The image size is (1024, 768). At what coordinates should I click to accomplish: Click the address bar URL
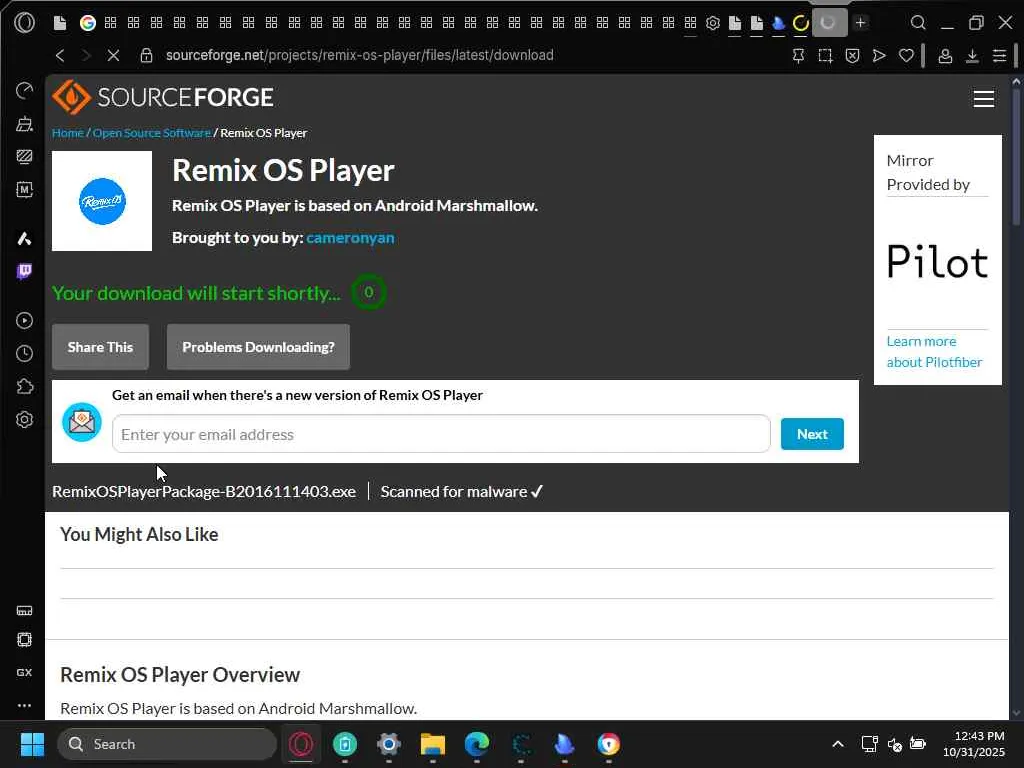tap(359, 56)
